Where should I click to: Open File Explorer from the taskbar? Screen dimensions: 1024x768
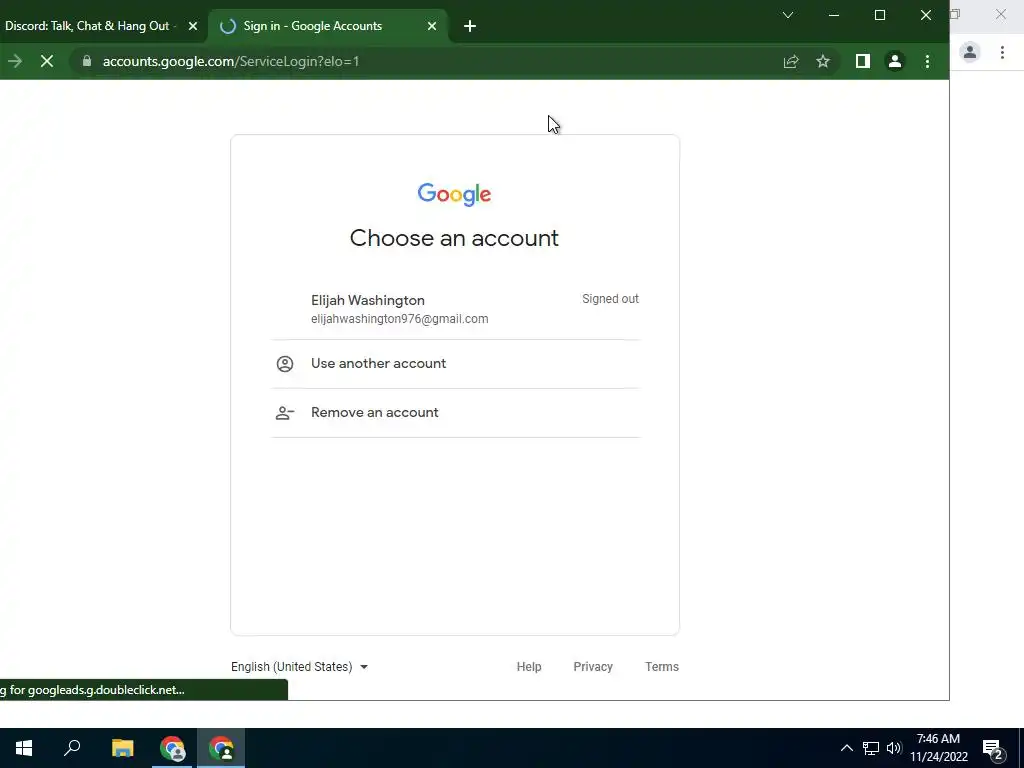122,748
